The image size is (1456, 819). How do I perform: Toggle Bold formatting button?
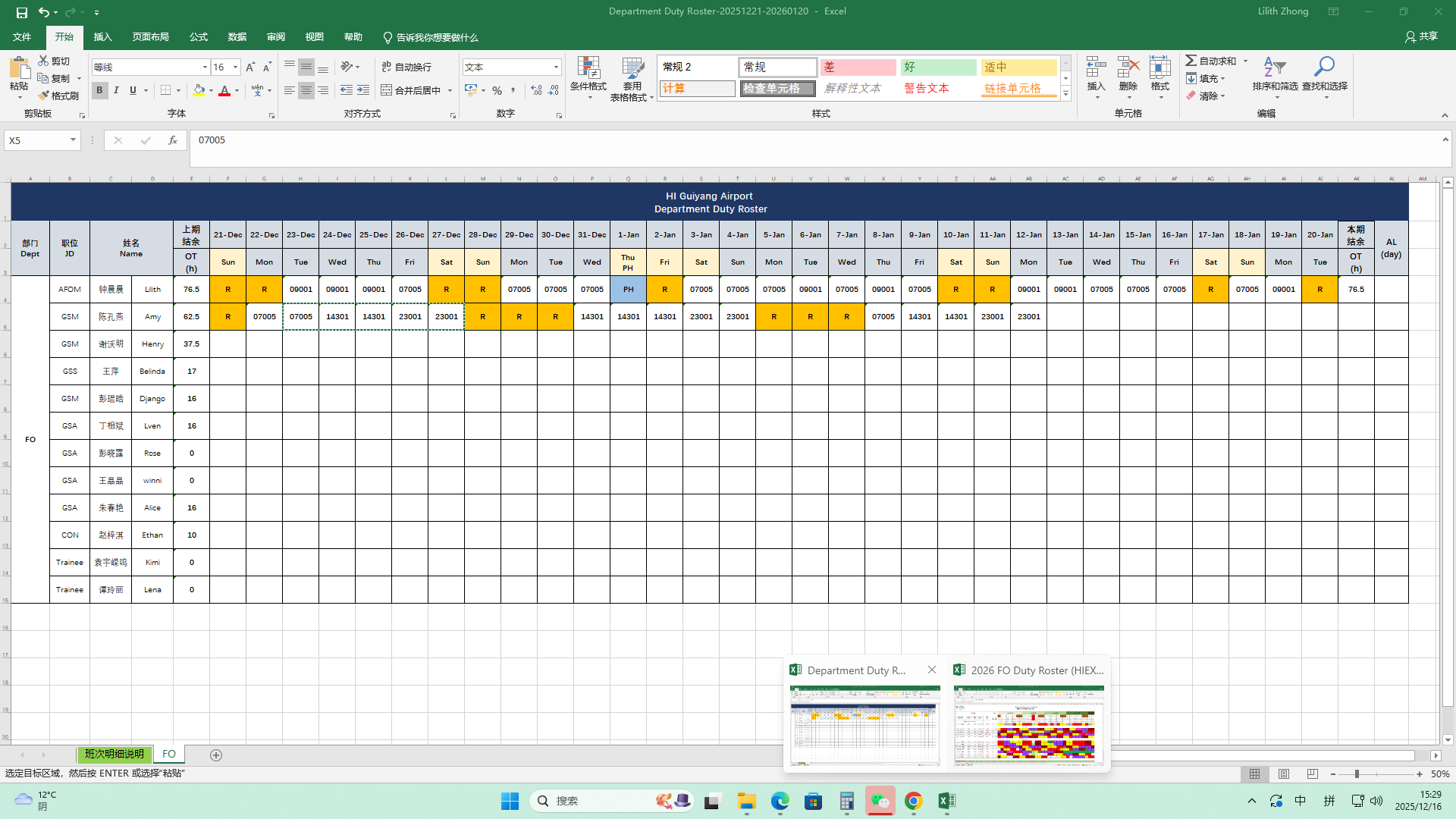pos(99,90)
